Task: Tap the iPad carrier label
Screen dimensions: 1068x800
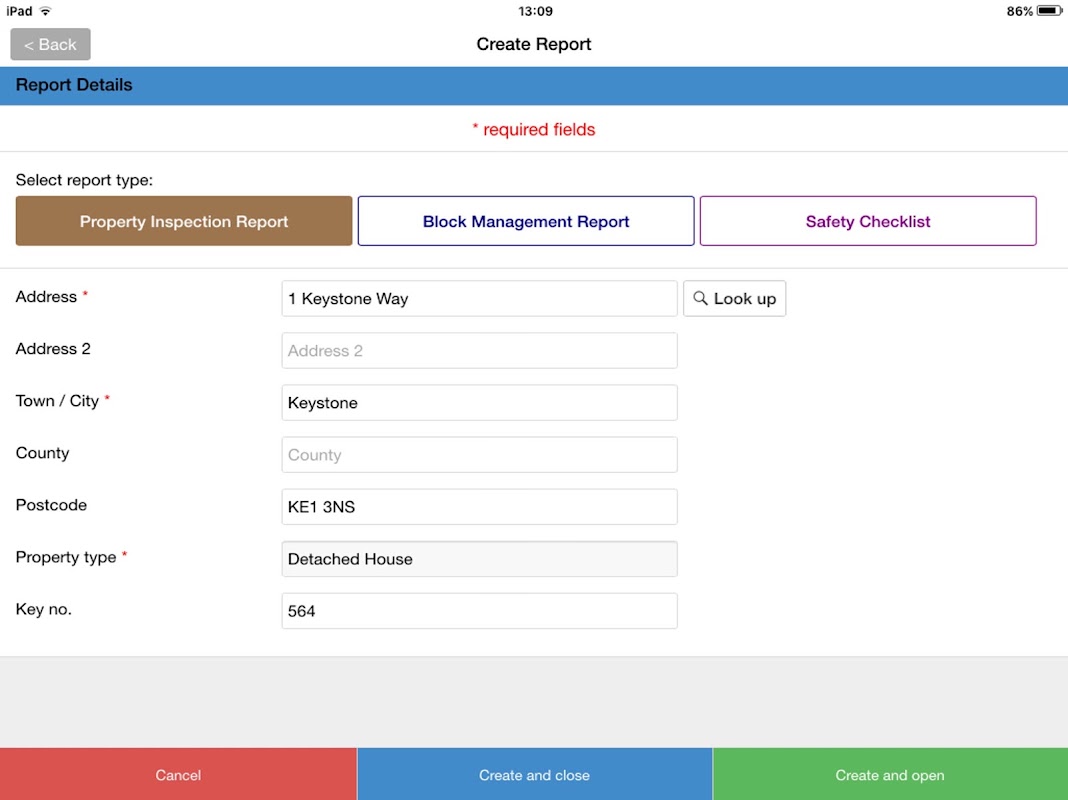Action: 19,11
